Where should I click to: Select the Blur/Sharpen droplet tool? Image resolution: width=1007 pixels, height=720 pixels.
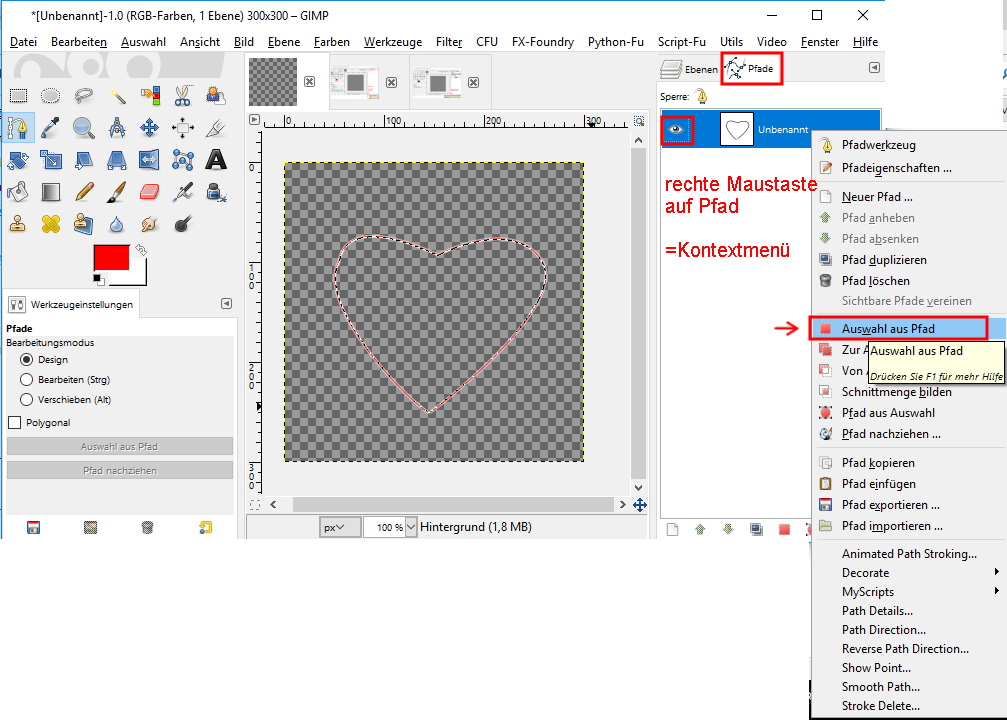(x=117, y=224)
